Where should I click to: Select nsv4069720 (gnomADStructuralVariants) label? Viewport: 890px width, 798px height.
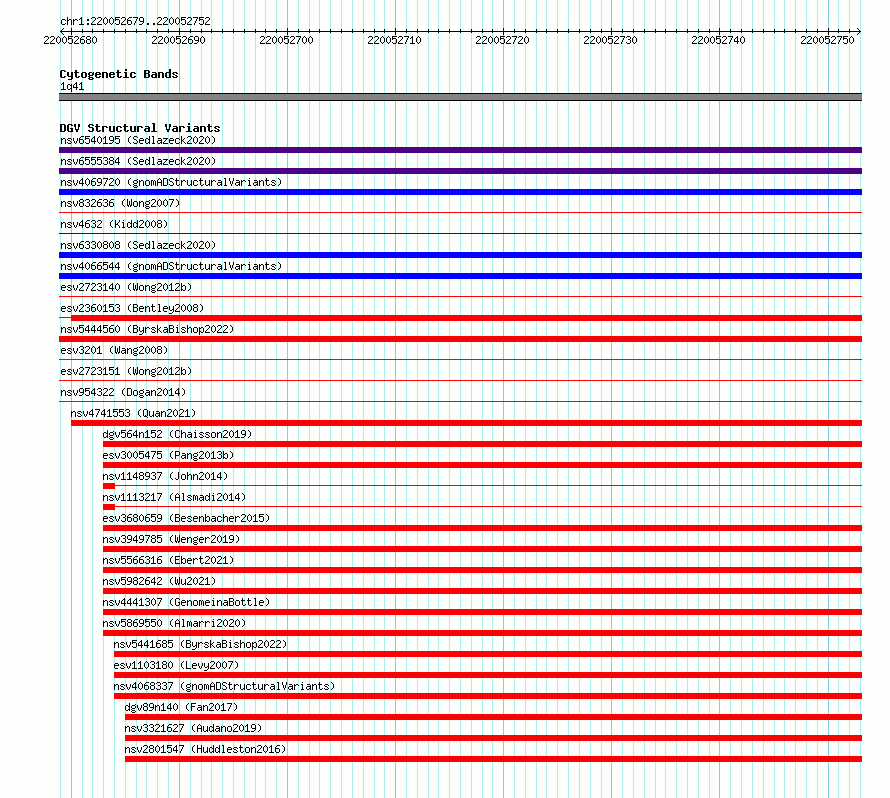pos(171,182)
